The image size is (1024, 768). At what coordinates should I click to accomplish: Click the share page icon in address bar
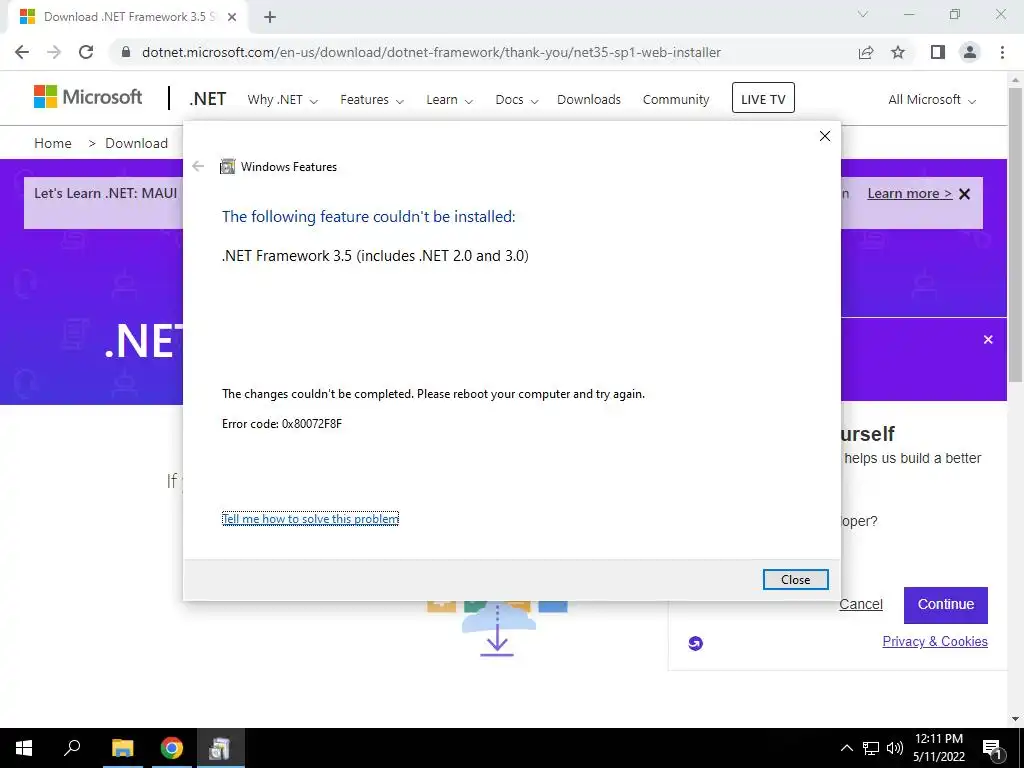point(866,52)
